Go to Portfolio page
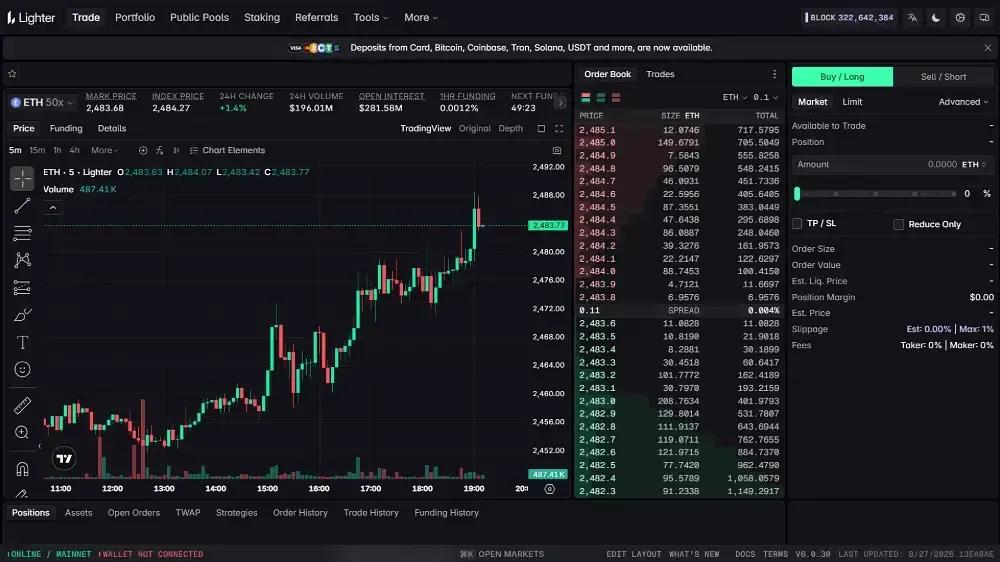This screenshot has width=1000, height=562. pyautogui.click(x=135, y=18)
